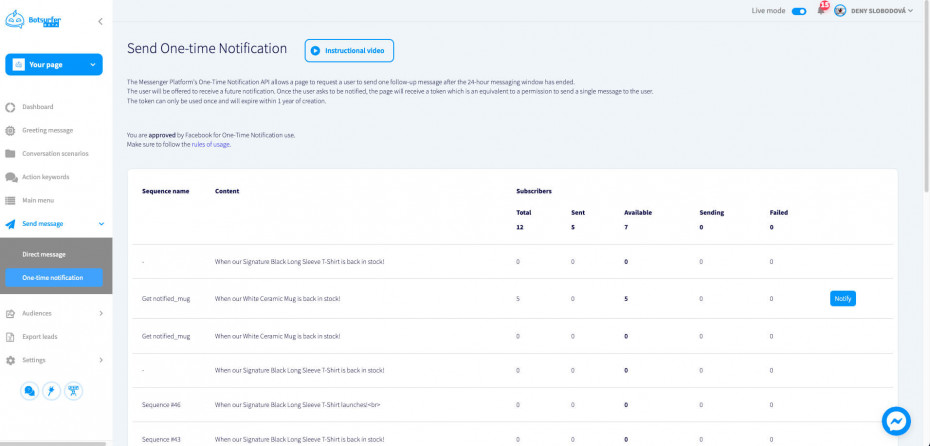
Task: Open the Dashboard icon in sidebar
Action: (x=10, y=107)
